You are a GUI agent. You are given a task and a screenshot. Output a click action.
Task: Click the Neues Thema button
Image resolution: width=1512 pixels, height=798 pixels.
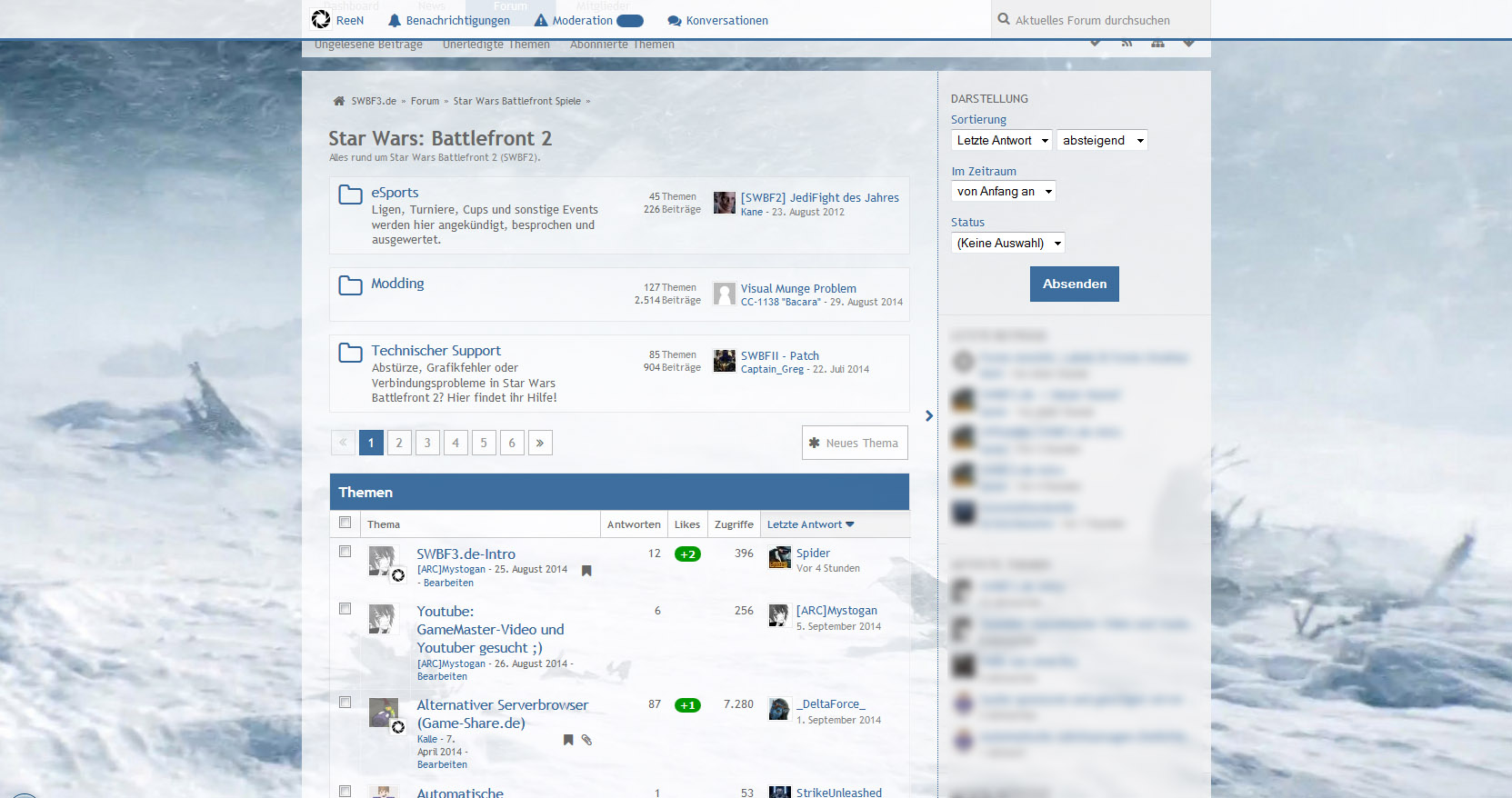[x=855, y=443]
